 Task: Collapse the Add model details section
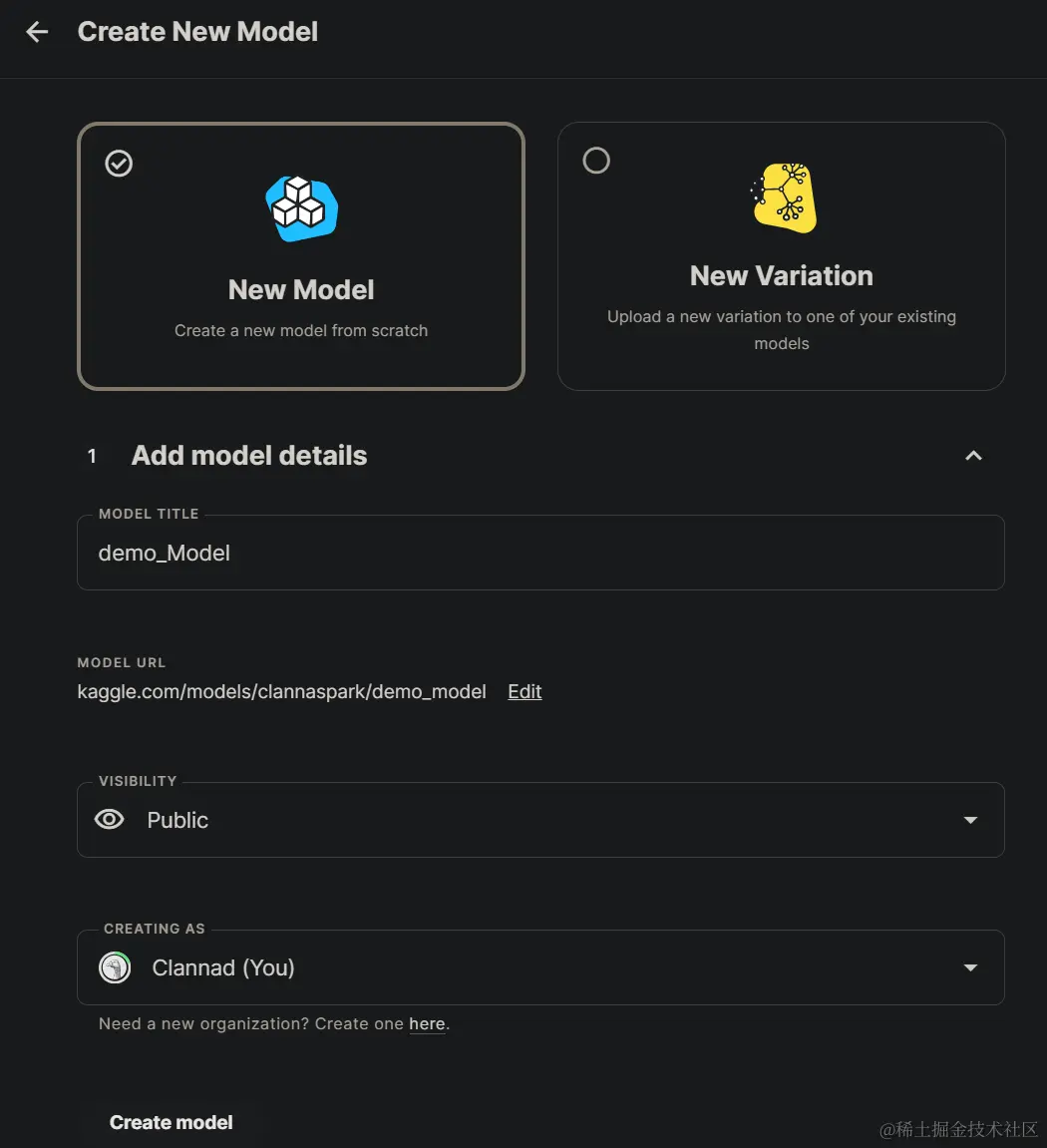[972, 455]
